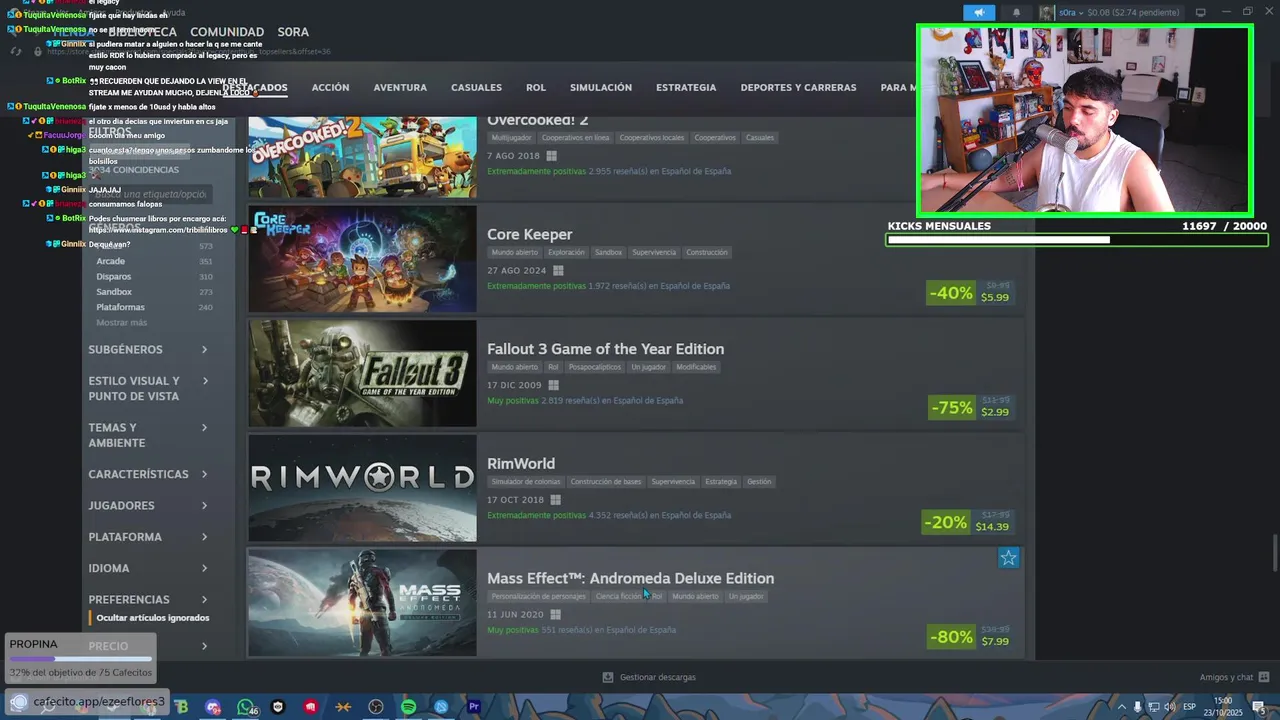The image size is (1280, 720).
Task: Toggle the Sandbox genre filter
Action: (154, 292)
